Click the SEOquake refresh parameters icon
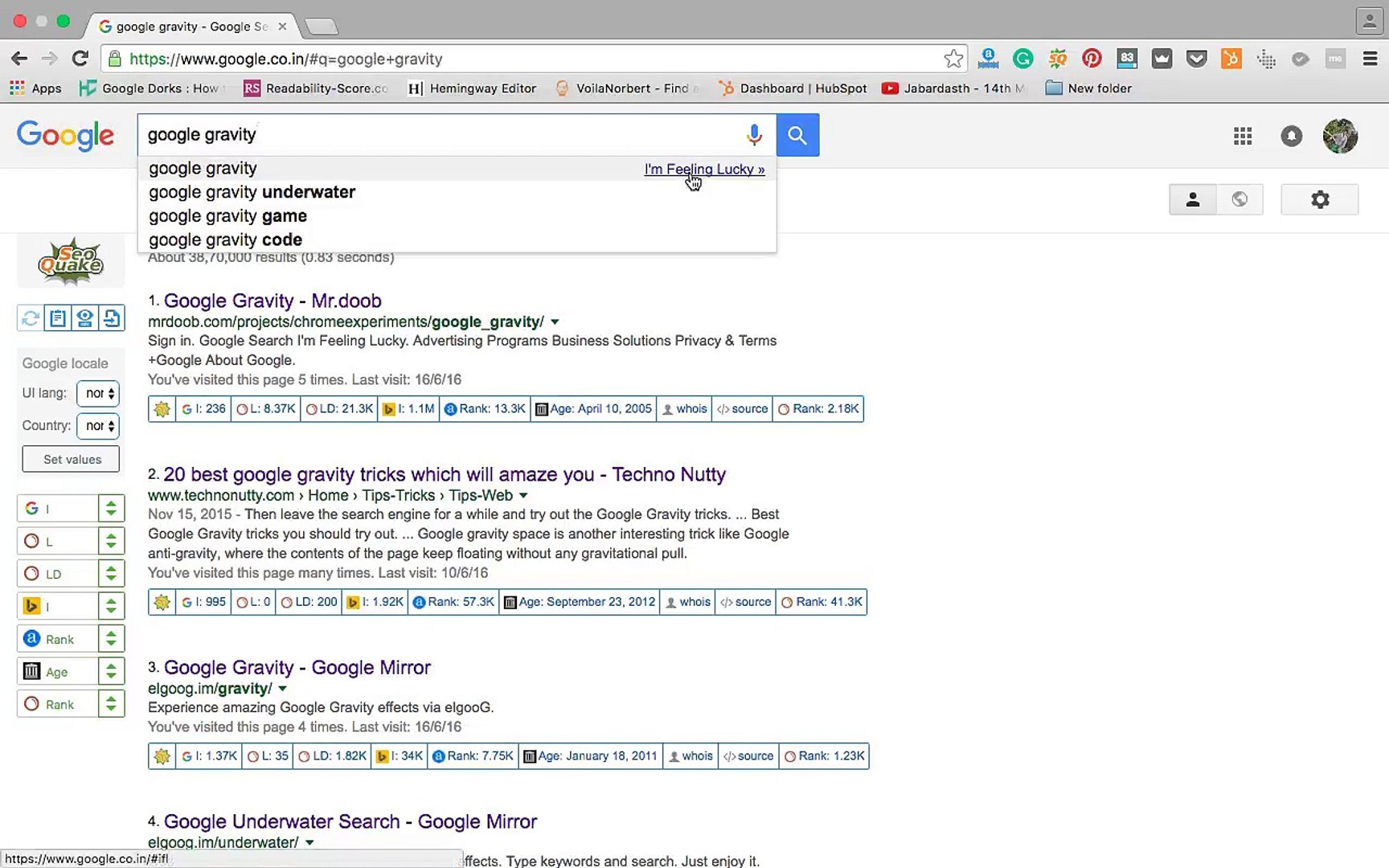The width and height of the screenshot is (1389, 868). (x=31, y=318)
